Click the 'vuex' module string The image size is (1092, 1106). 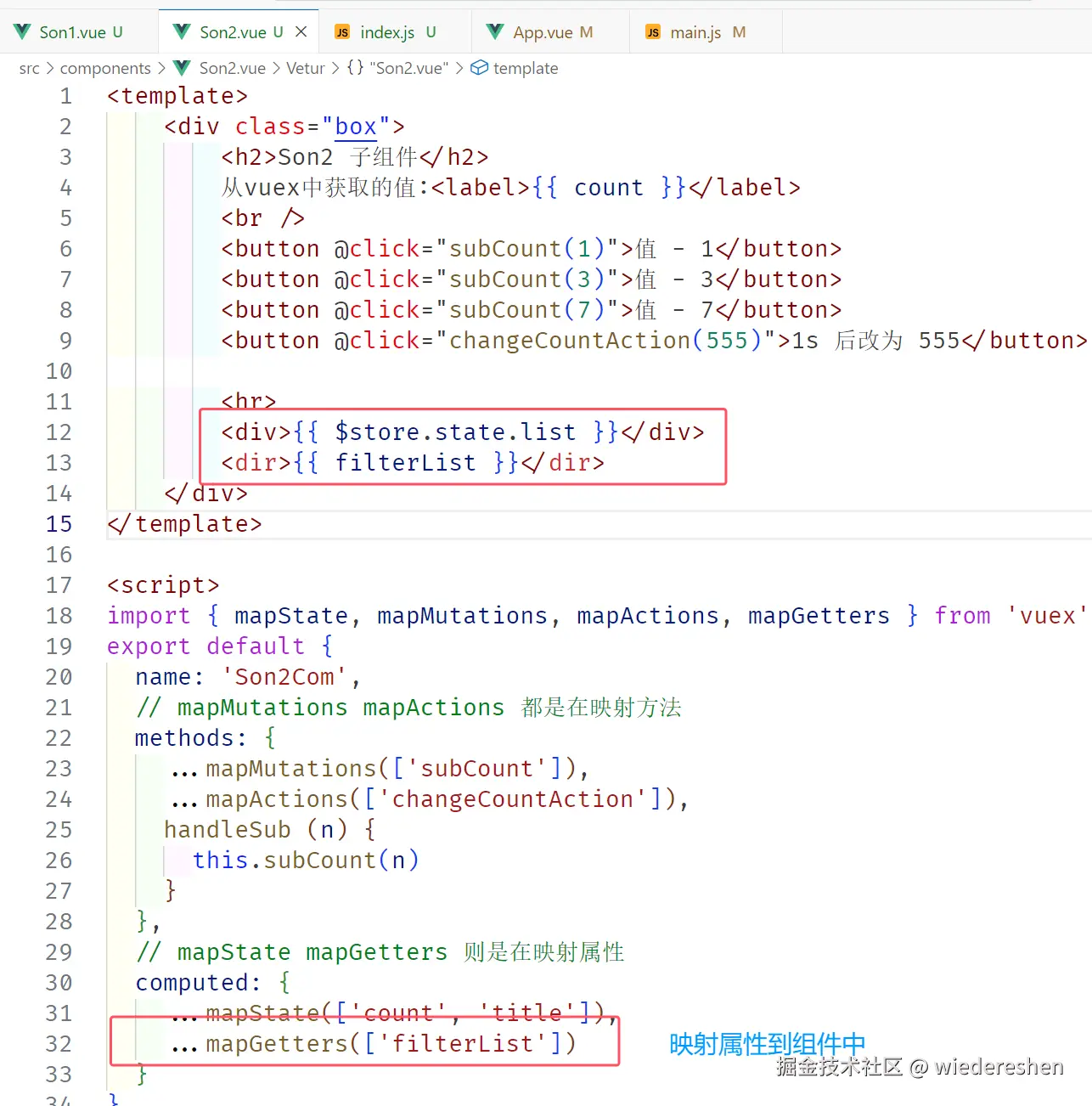point(1047,616)
